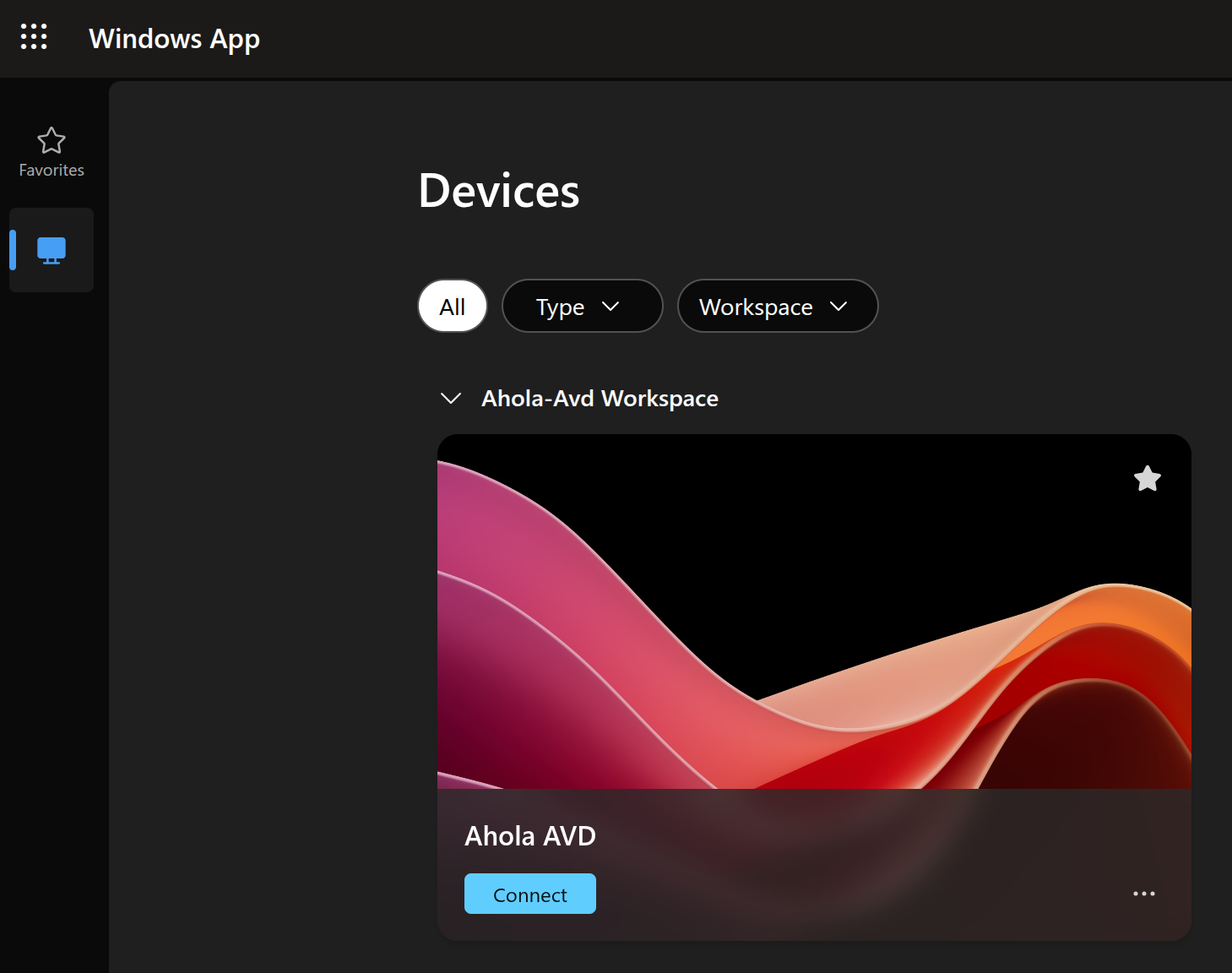Click the Windows App title
Image resolution: width=1232 pixels, height=973 pixels.
tap(175, 39)
